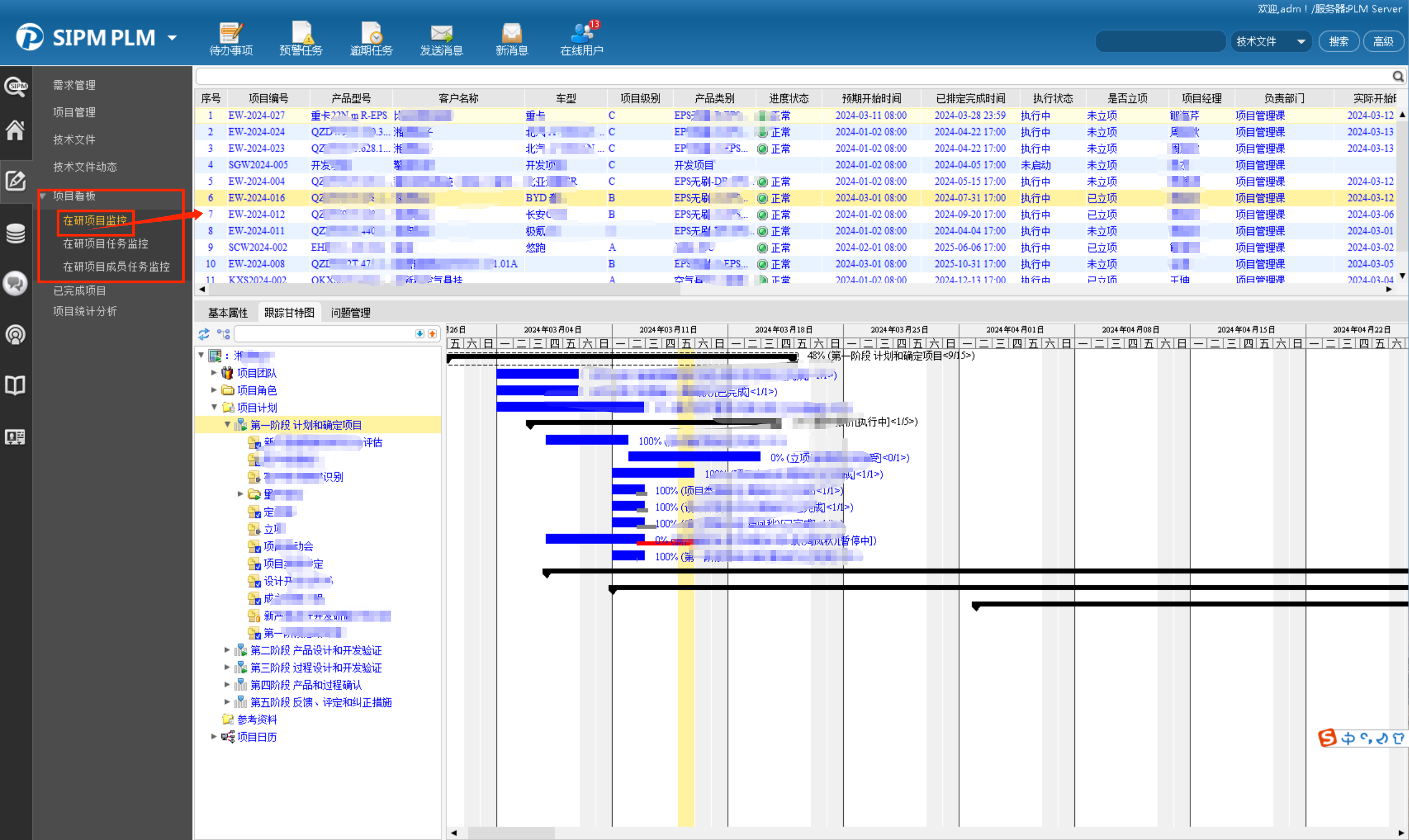Expand the 项目团队 tree node
This screenshot has width=1409, height=840.
(x=214, y=372)
